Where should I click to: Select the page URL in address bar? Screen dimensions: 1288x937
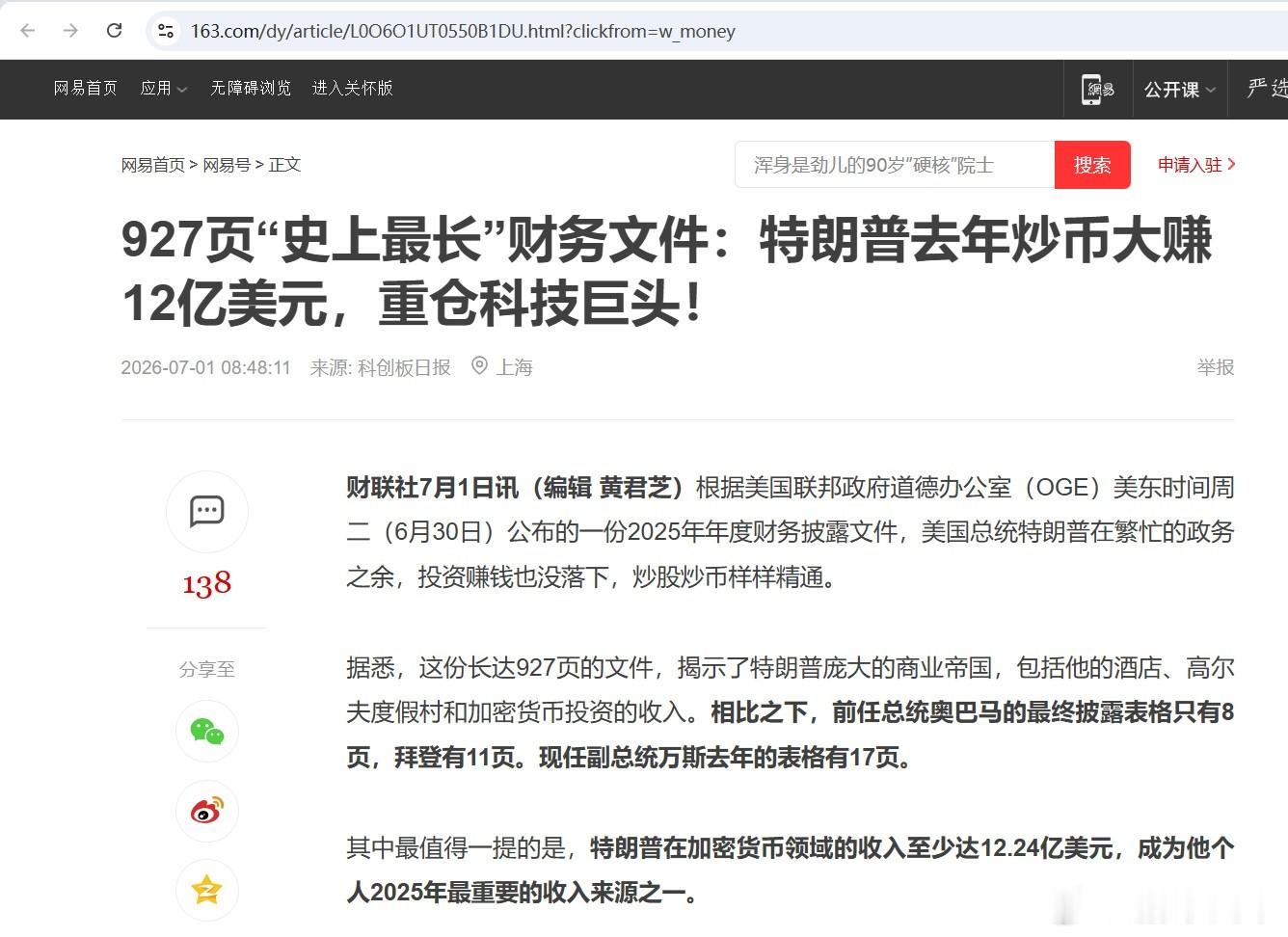463,31
